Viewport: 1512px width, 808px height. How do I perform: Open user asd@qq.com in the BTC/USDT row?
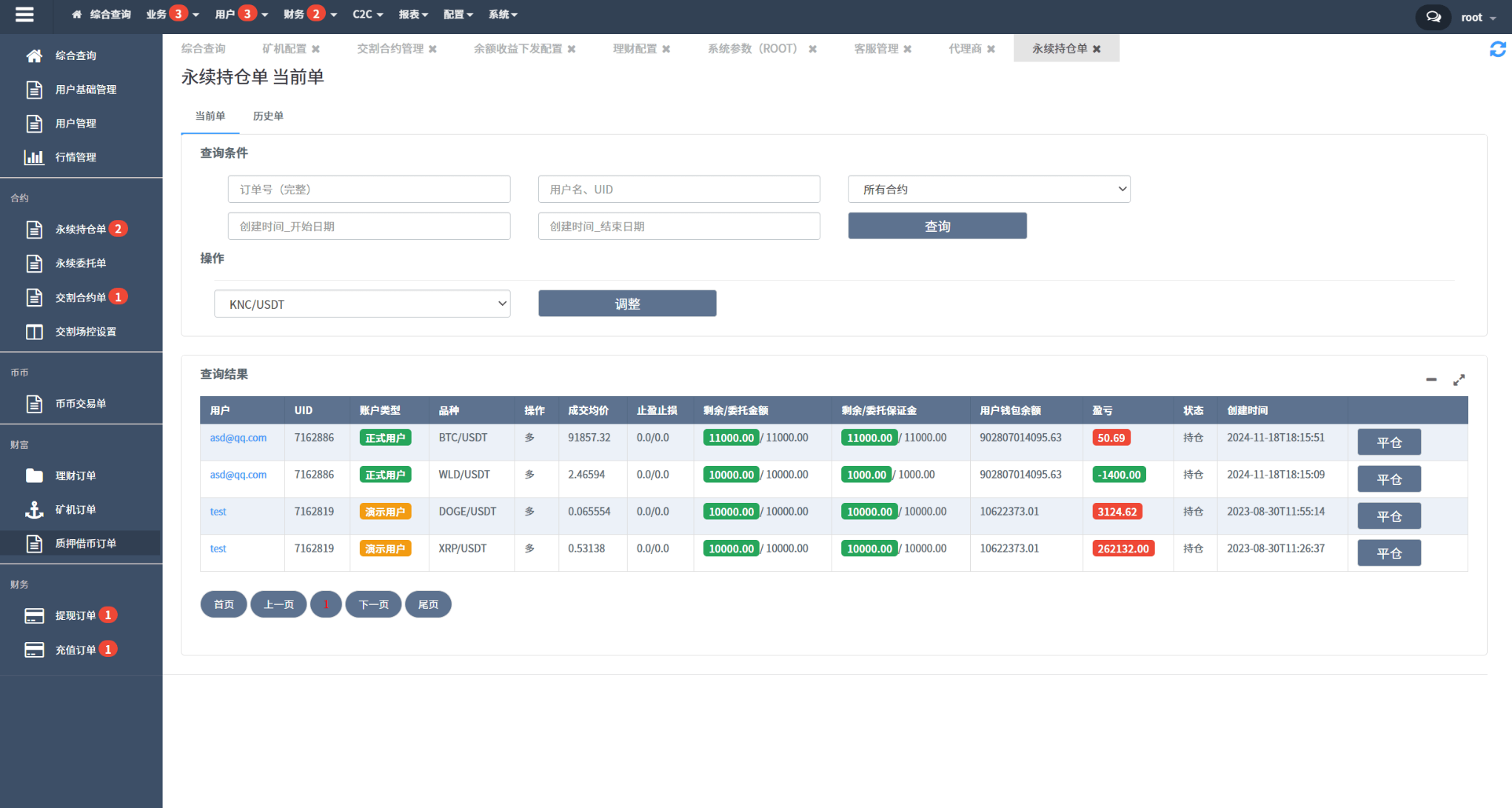[238, 438]
